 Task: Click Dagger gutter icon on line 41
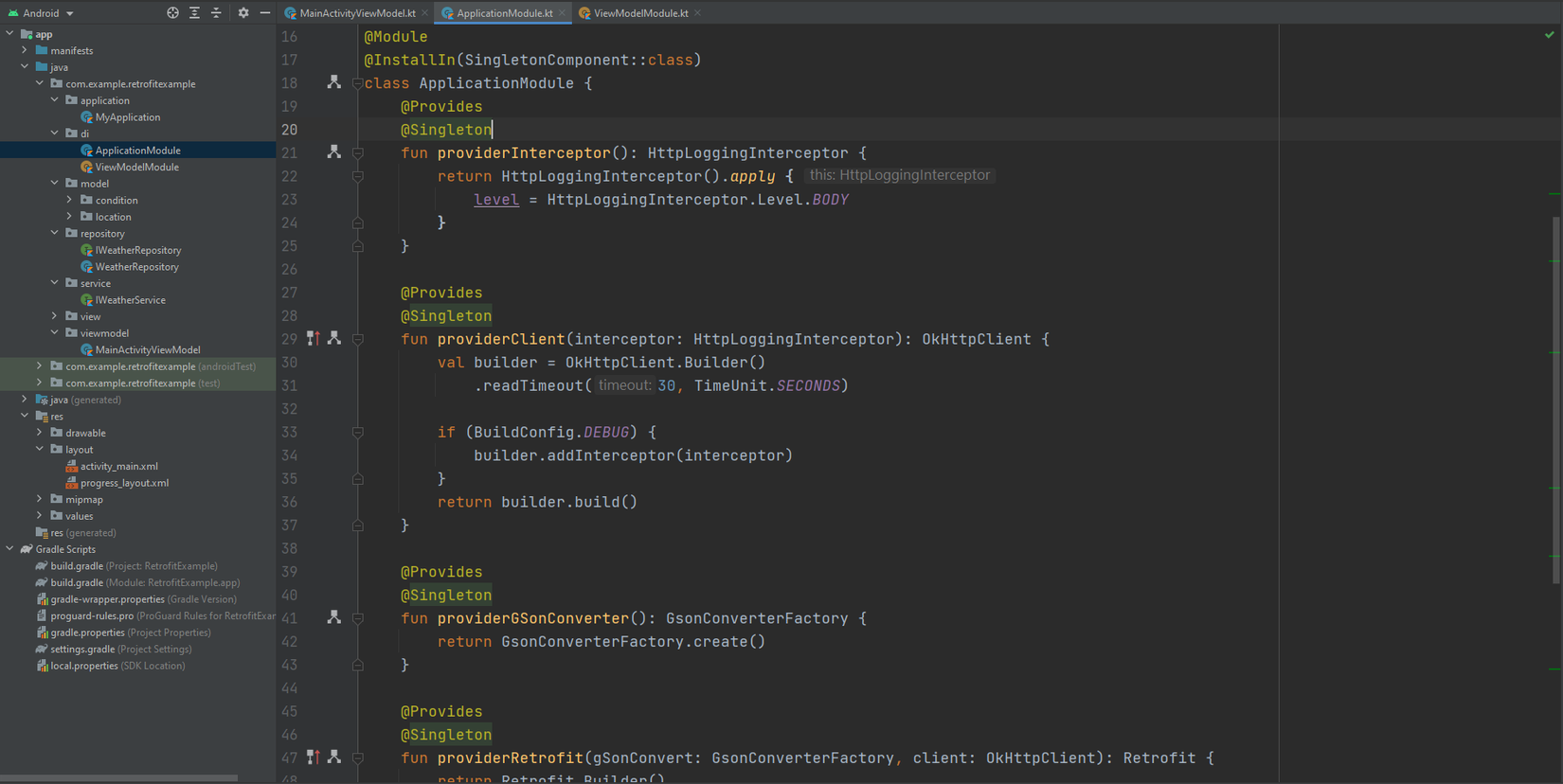pos(333,617)
